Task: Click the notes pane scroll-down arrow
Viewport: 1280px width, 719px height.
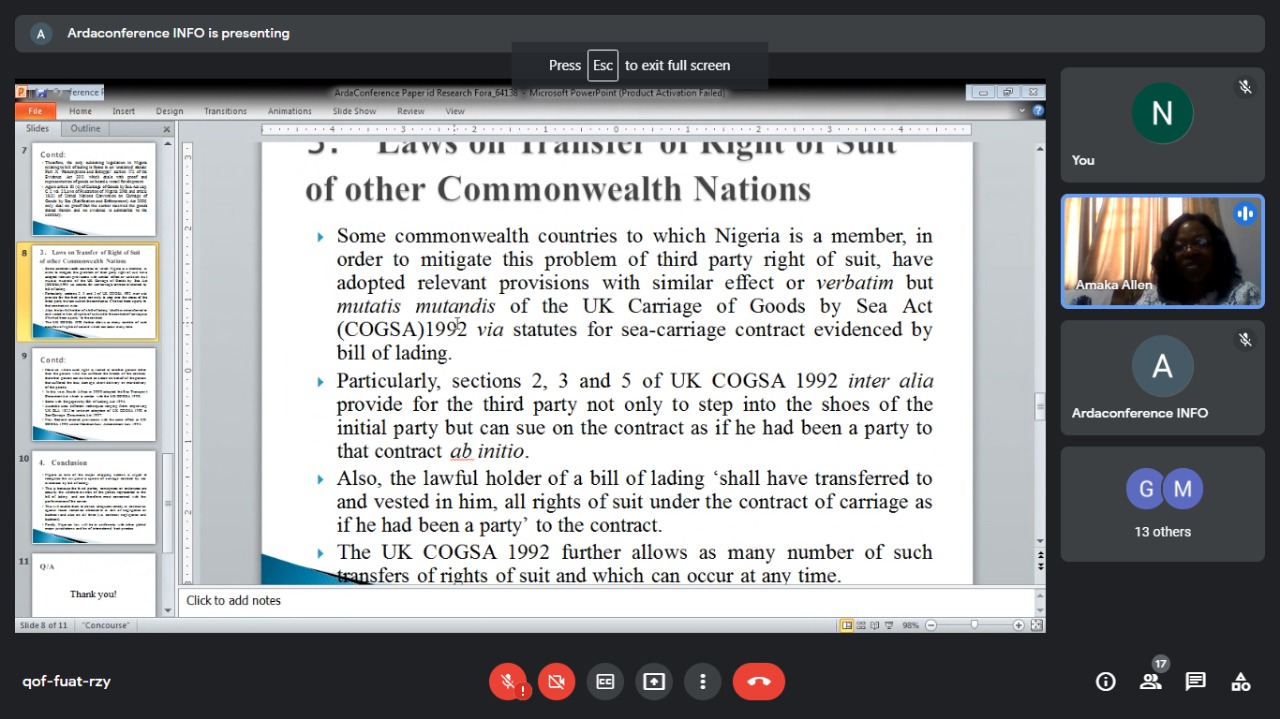Action: coord(1040,608)
